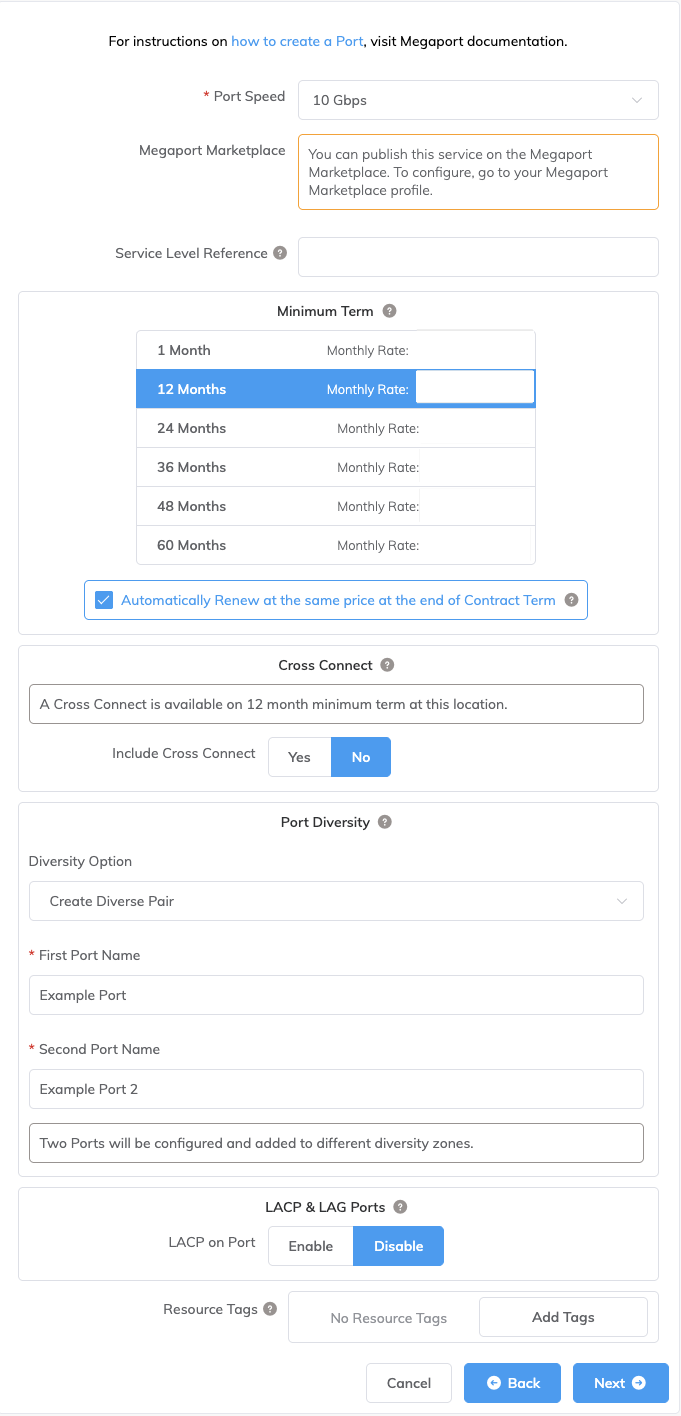The height and width of the screenshot is (1416, 681).
Task: Click LACP & LAG Ports help icon
Action: (400, 1207)
